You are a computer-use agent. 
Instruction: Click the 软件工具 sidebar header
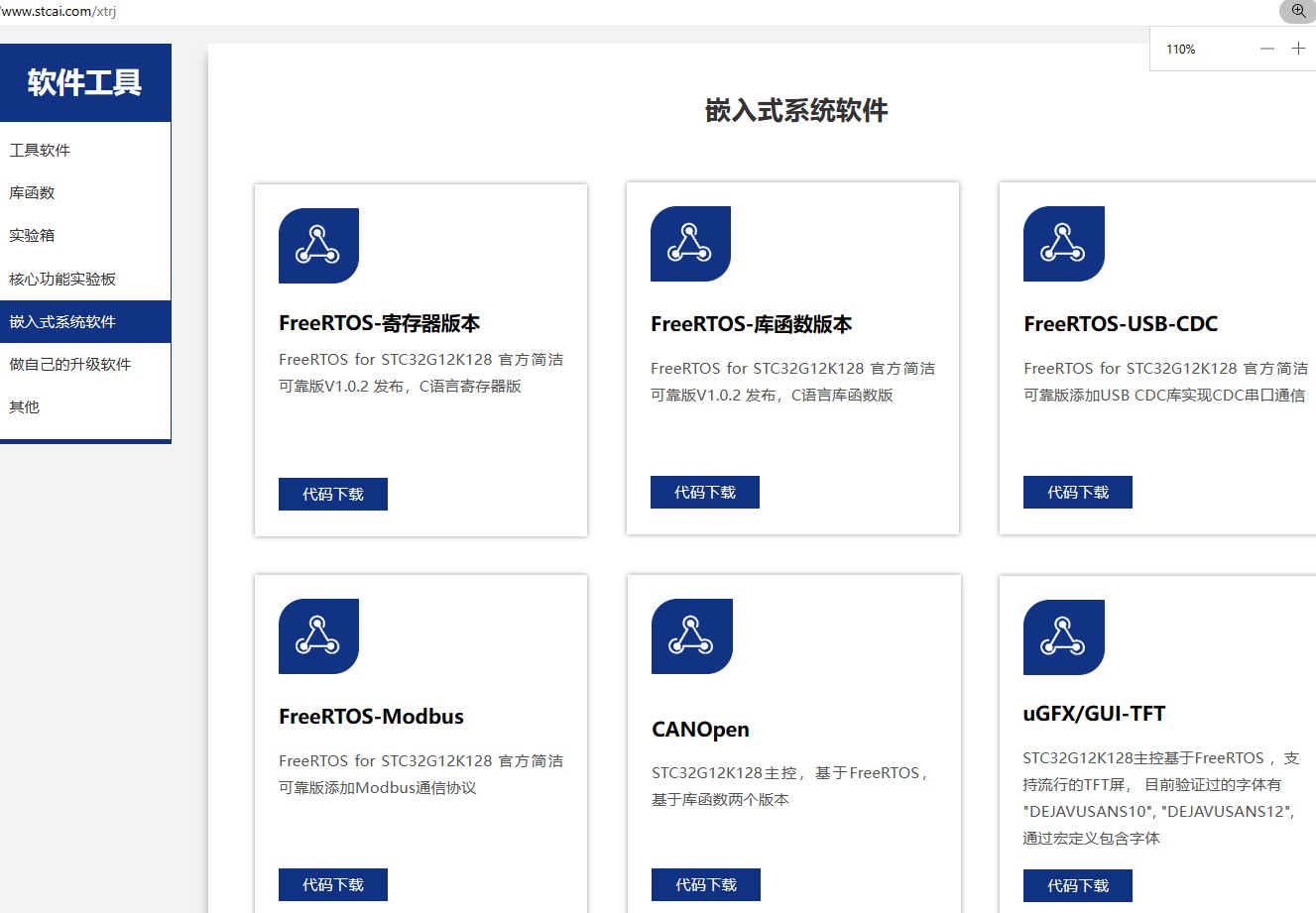click(x=85, y=82)
